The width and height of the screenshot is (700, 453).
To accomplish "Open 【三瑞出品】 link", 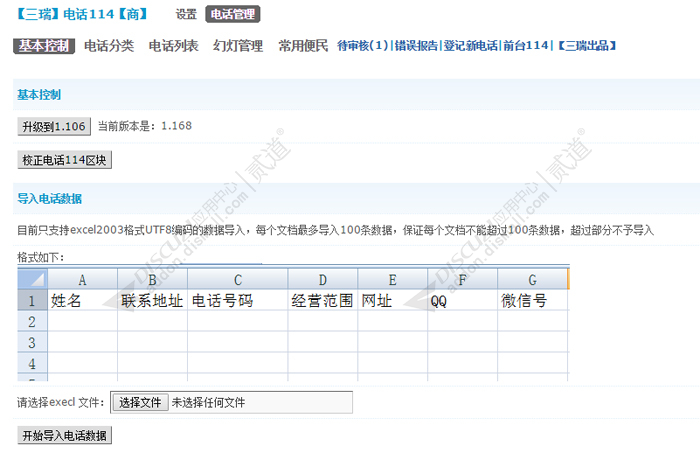I will 587,46.
